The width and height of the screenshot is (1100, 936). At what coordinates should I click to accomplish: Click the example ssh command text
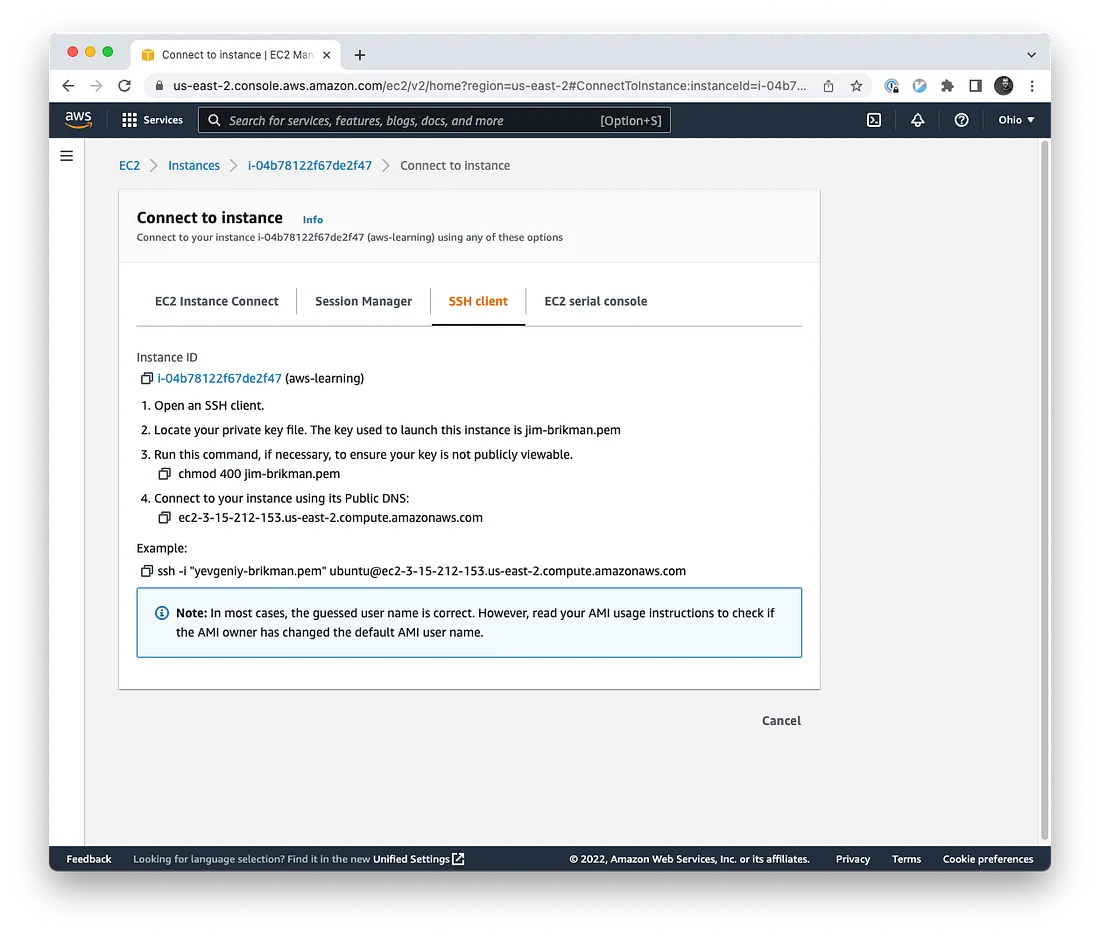tap(422, 571)
